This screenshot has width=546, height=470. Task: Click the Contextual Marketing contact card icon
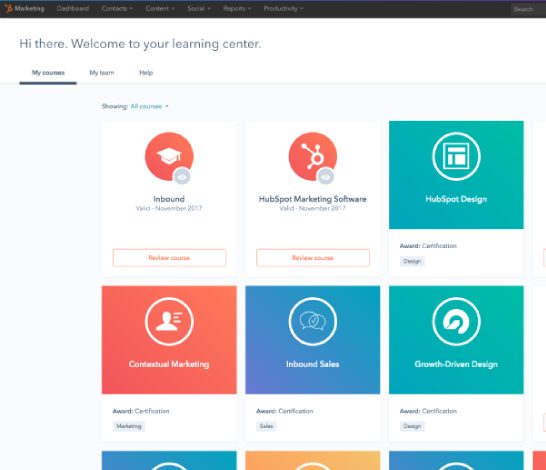pyautogui.click(x=169, y=321)
